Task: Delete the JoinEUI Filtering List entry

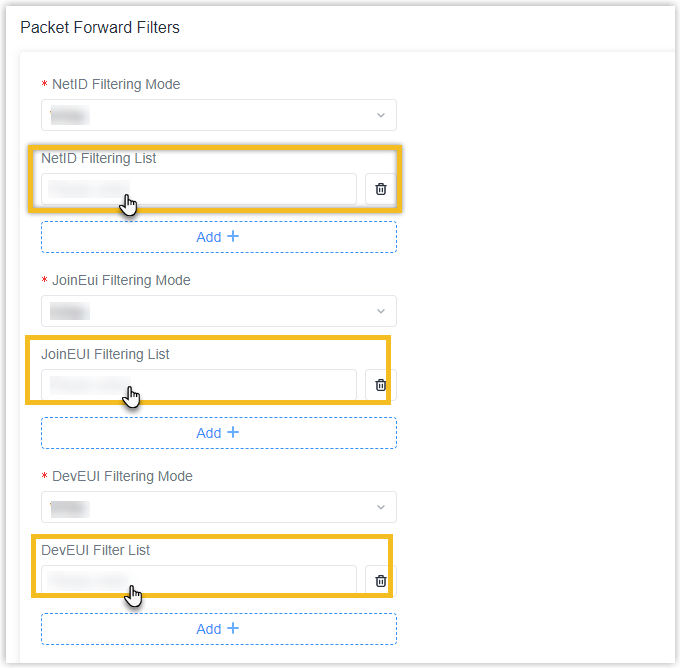Action: click(381, 385)
